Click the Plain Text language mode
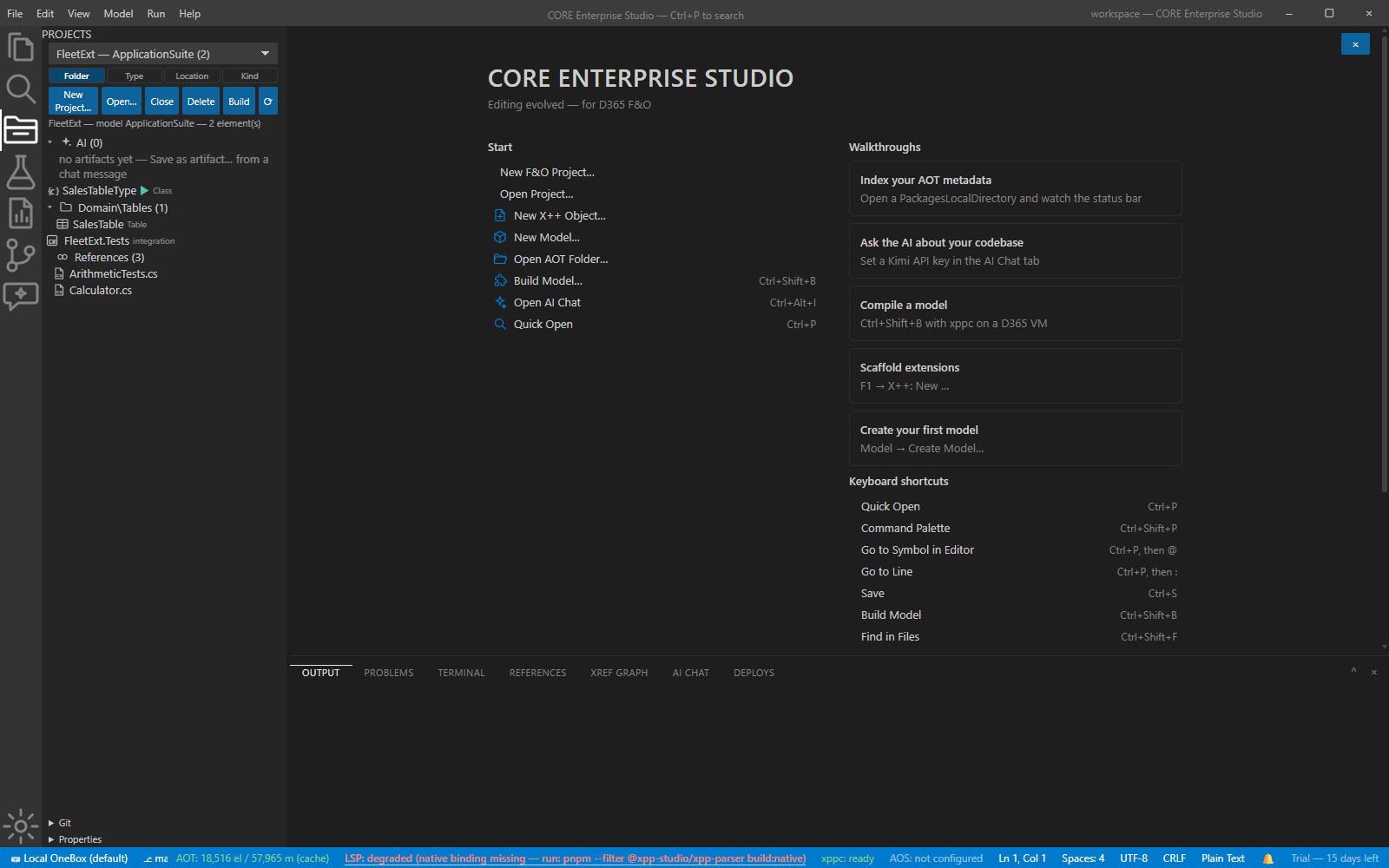Viewport: 1389px width, 868px height. 1223,858
